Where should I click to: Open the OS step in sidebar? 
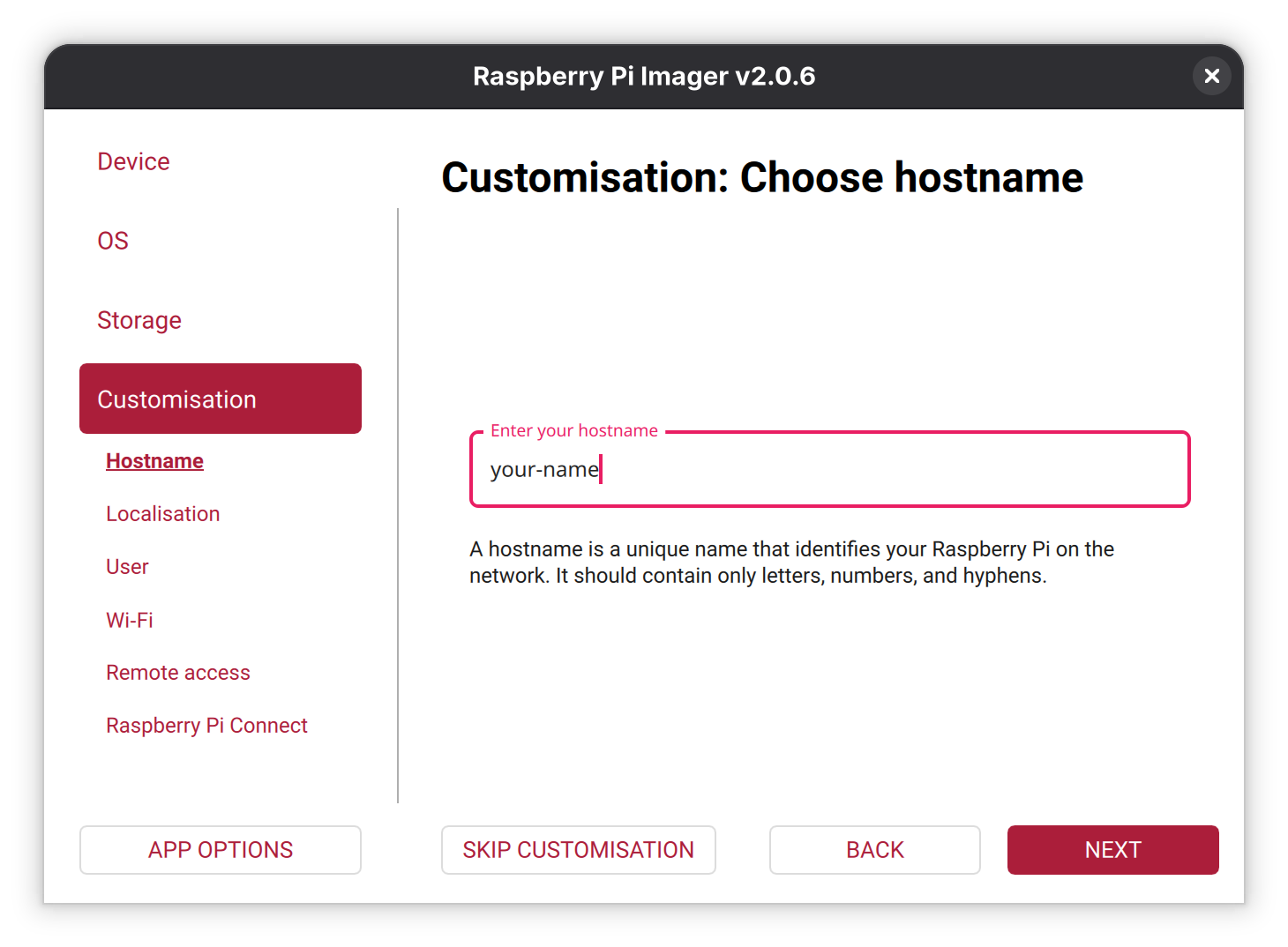(113, 241)
